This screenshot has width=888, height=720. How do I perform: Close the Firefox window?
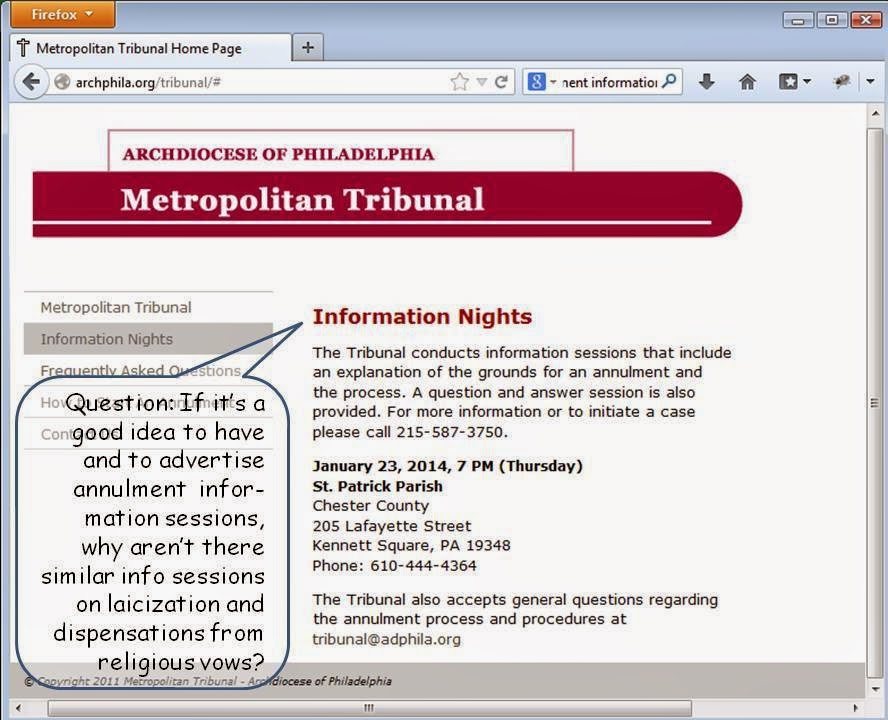[x=865, y=20]
